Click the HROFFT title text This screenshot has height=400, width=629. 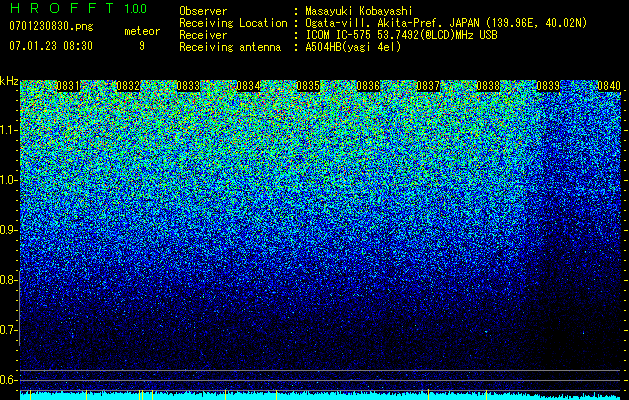pos(62,8)
